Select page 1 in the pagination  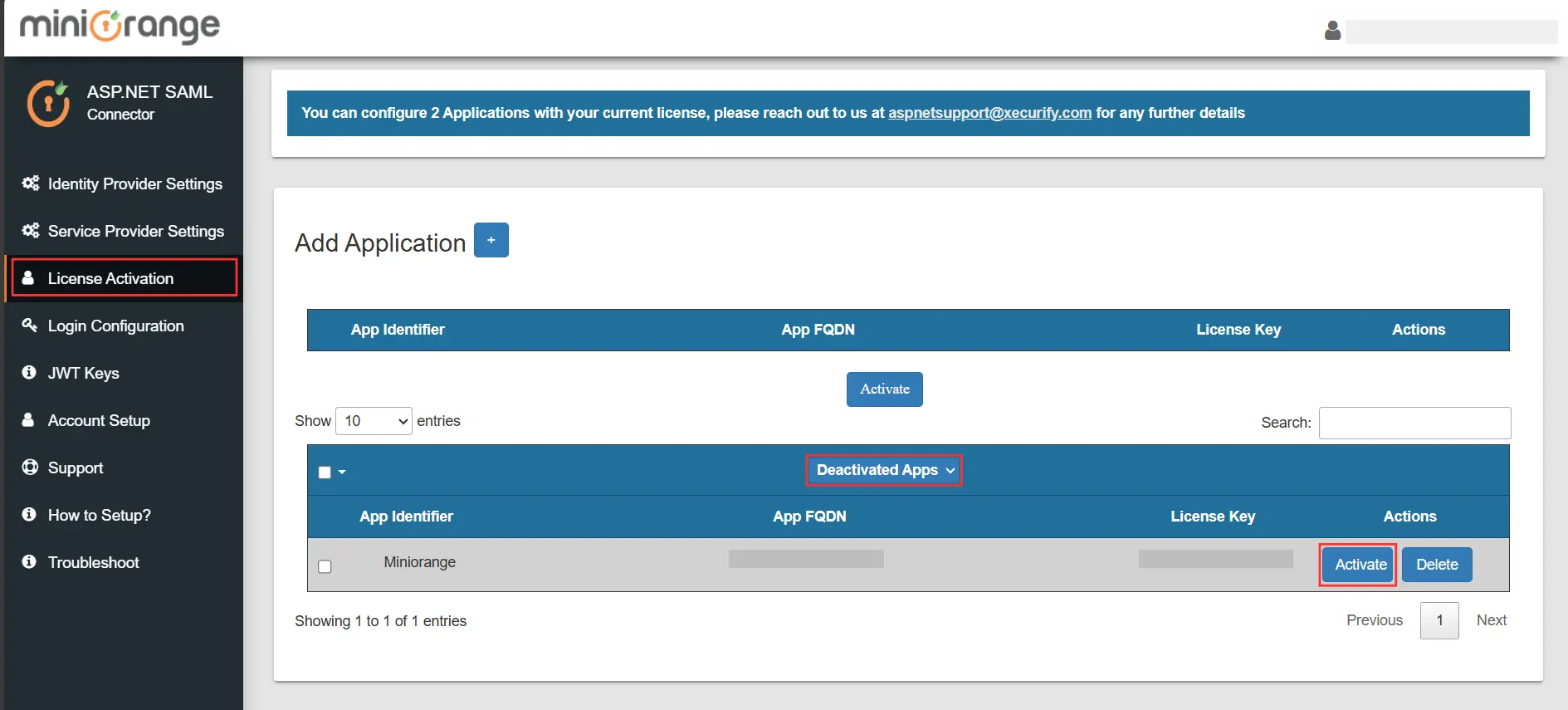[x=1439, y=620]
